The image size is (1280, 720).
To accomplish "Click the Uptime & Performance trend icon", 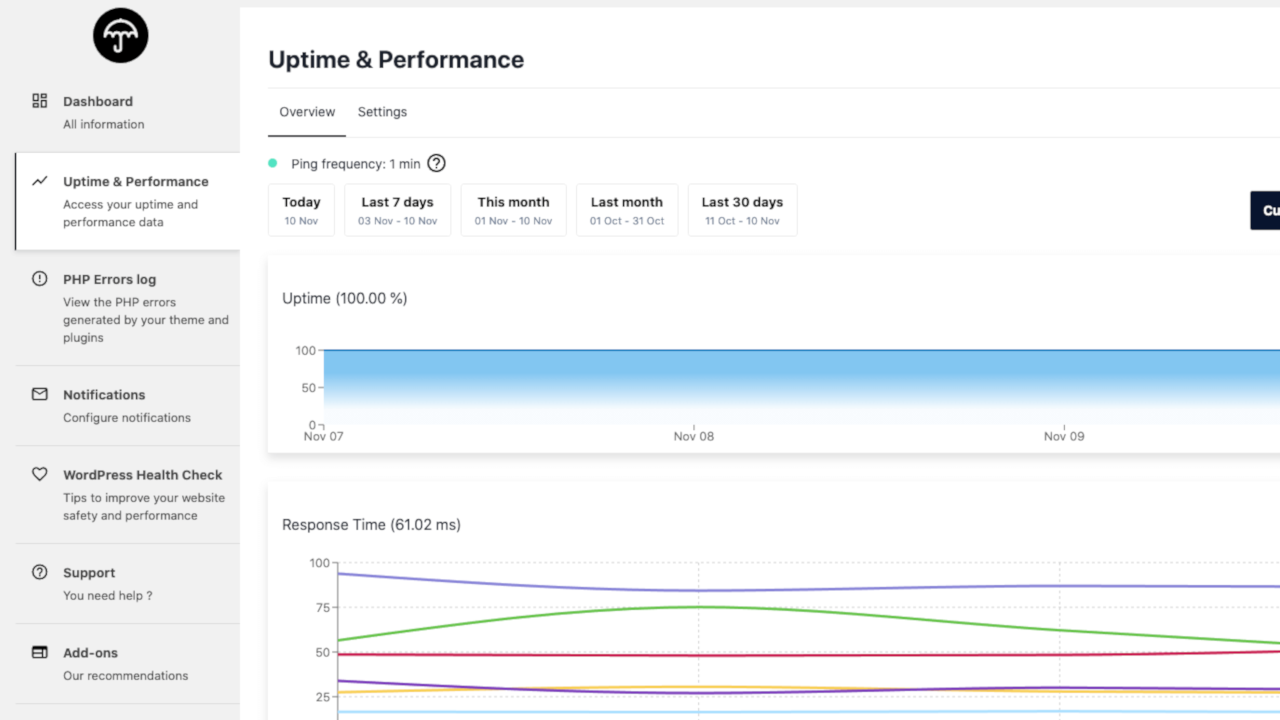I will [40, 181].
